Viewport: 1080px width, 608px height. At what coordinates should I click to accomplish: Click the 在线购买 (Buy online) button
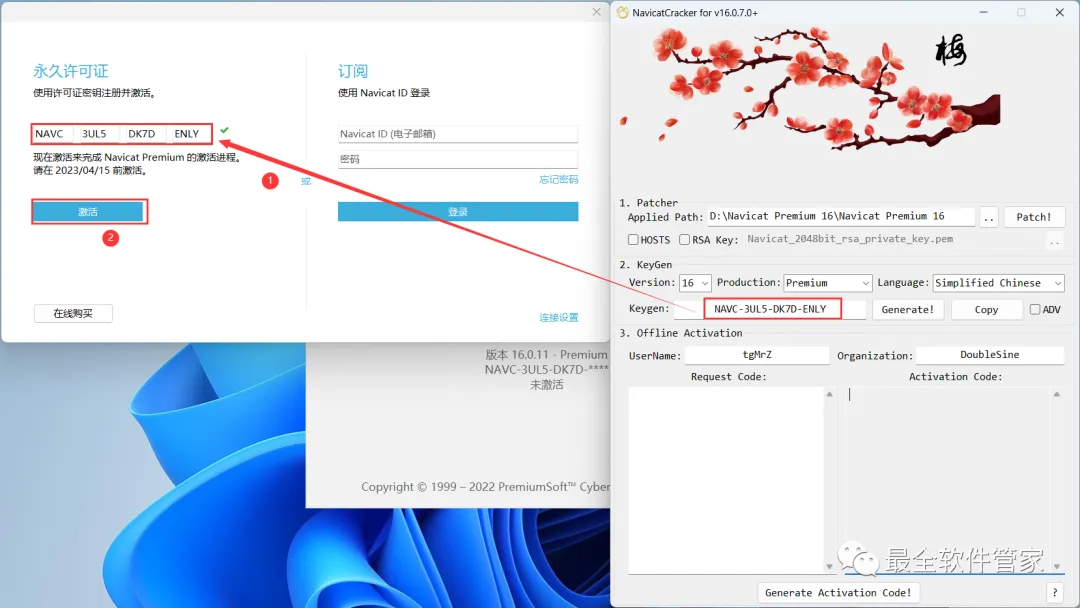pyautogui.click(x=73, y=313)
